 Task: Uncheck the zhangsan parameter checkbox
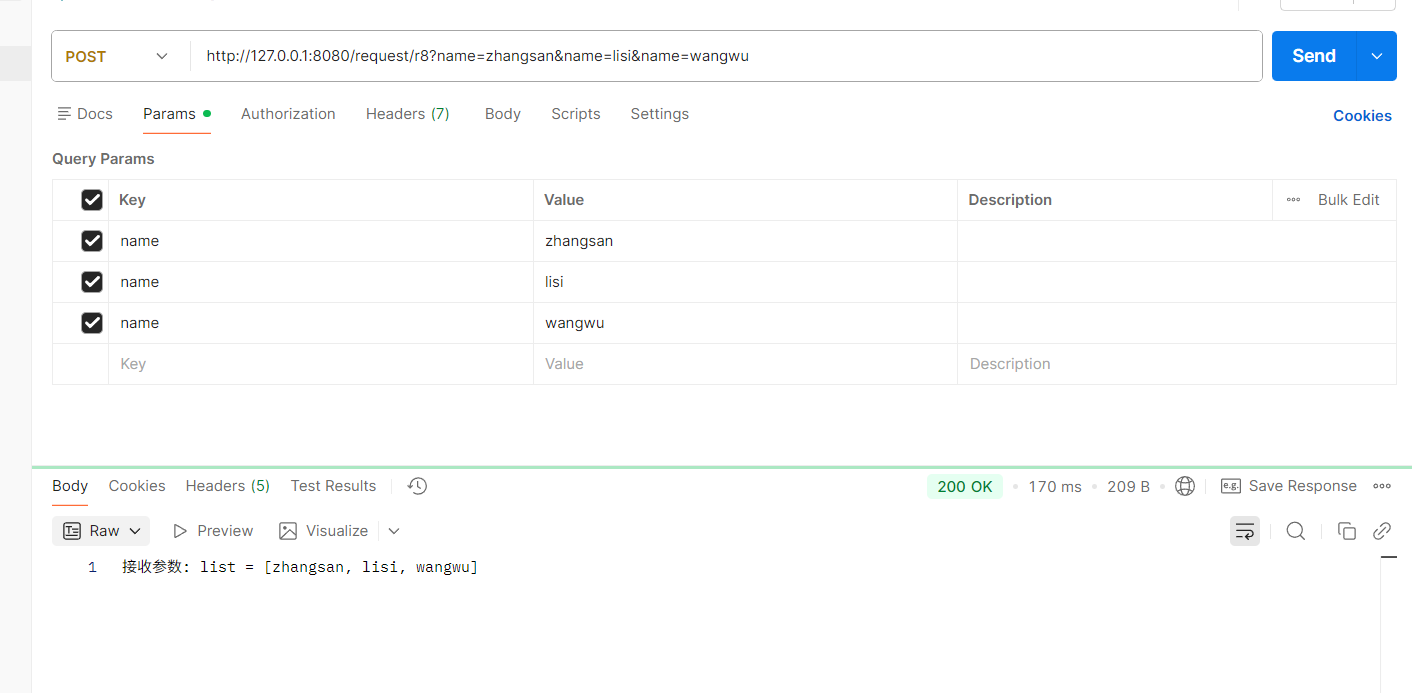click(92, 241)
